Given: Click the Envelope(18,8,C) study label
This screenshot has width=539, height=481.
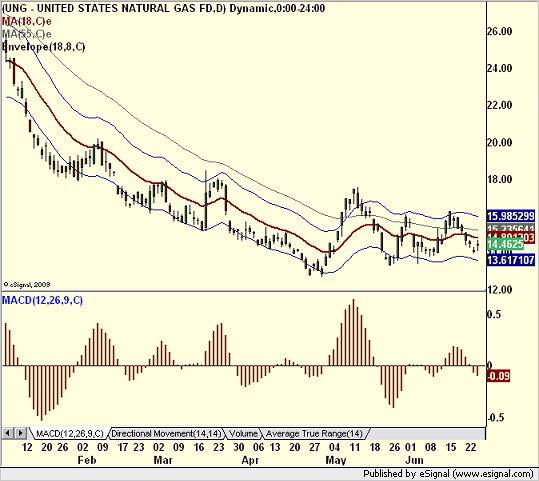Looking at the screenshot, I should (44, 47).
